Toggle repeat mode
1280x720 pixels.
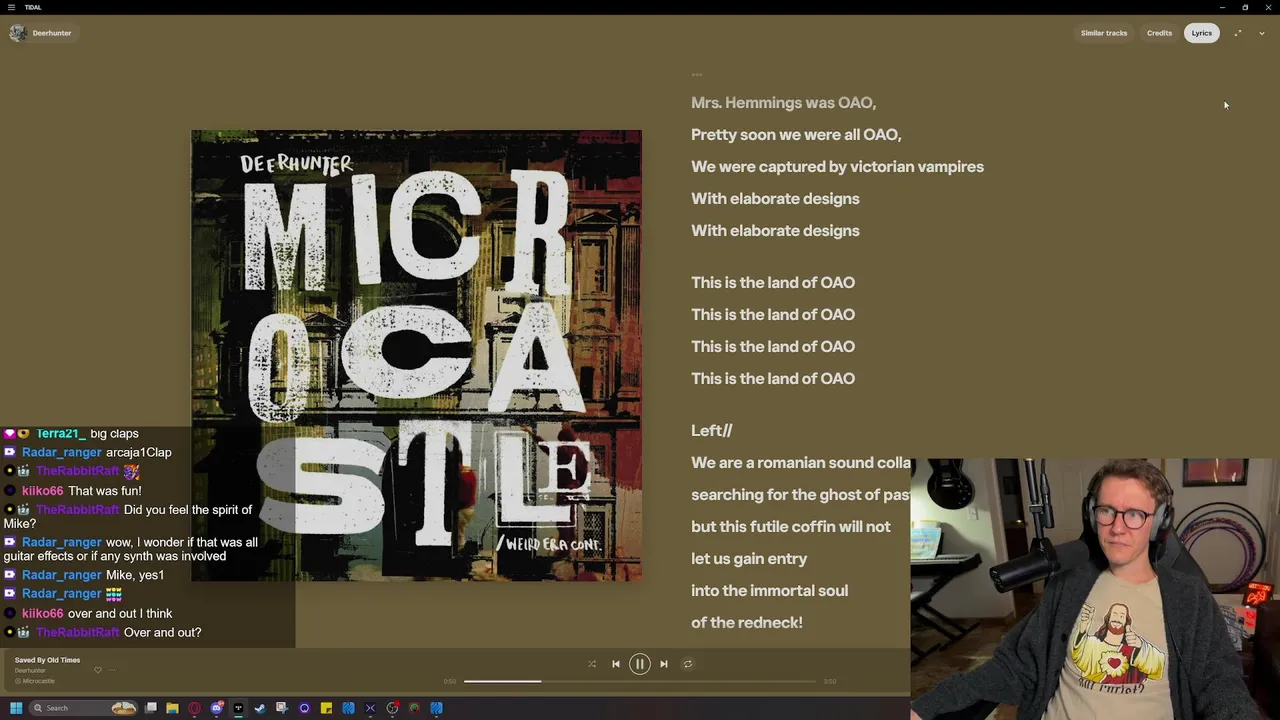tap(688, 664)
